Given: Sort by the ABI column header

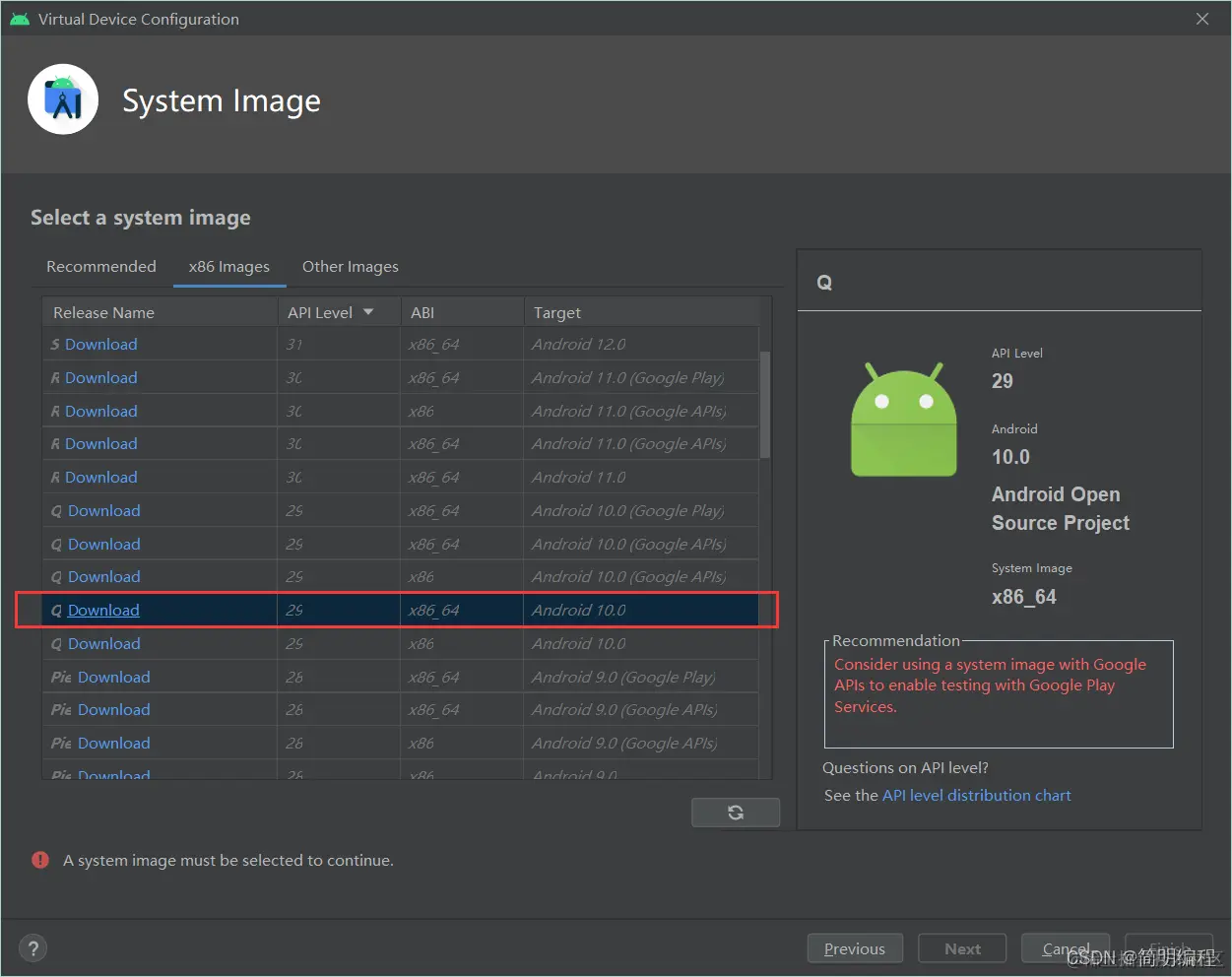Looking at the screenshot, I should tap(462, 312).
